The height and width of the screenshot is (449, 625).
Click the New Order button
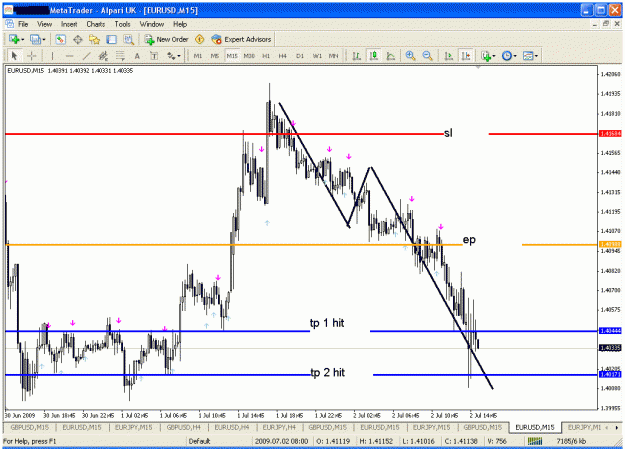coord(167,39)
